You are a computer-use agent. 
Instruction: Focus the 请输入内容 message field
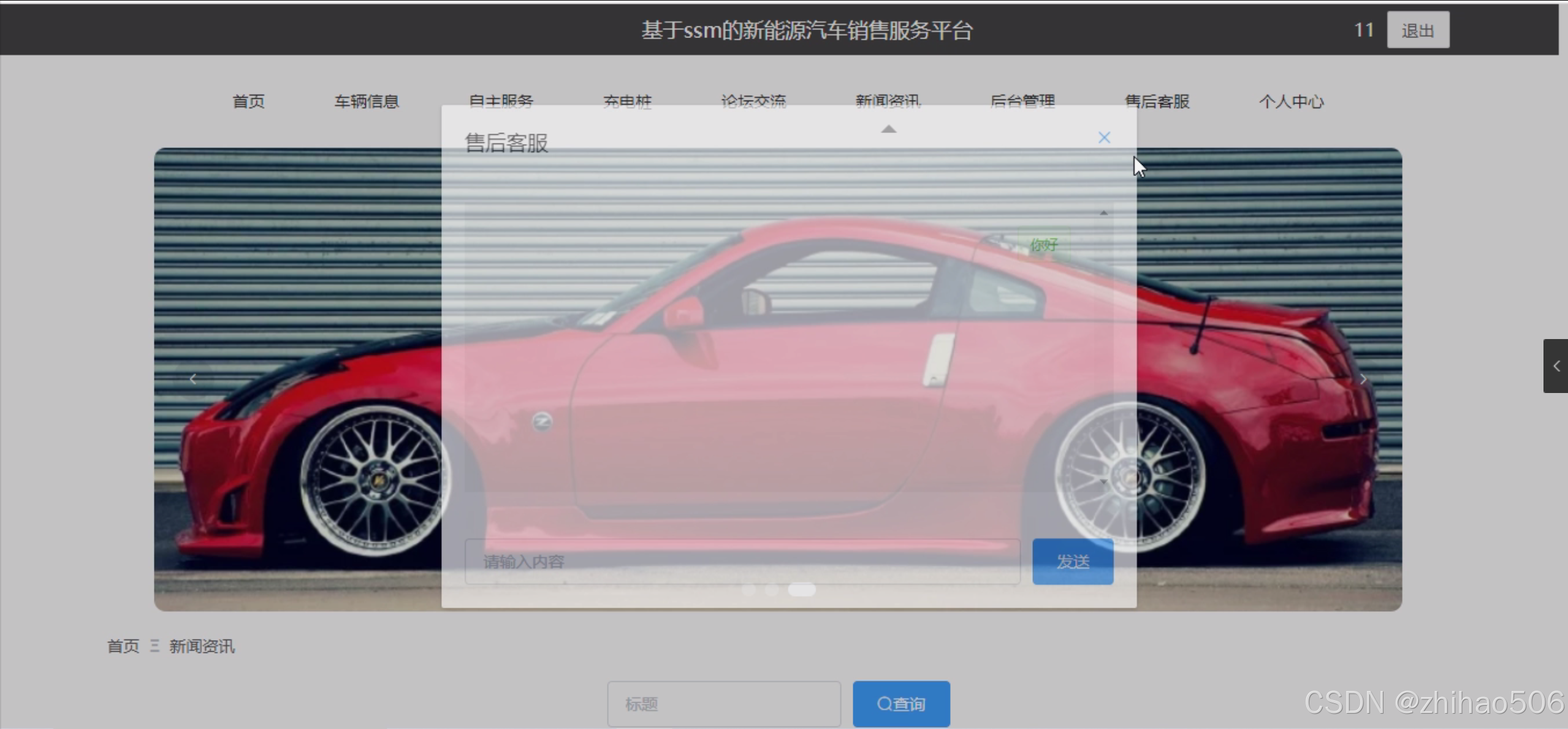[x=742, y=562]
